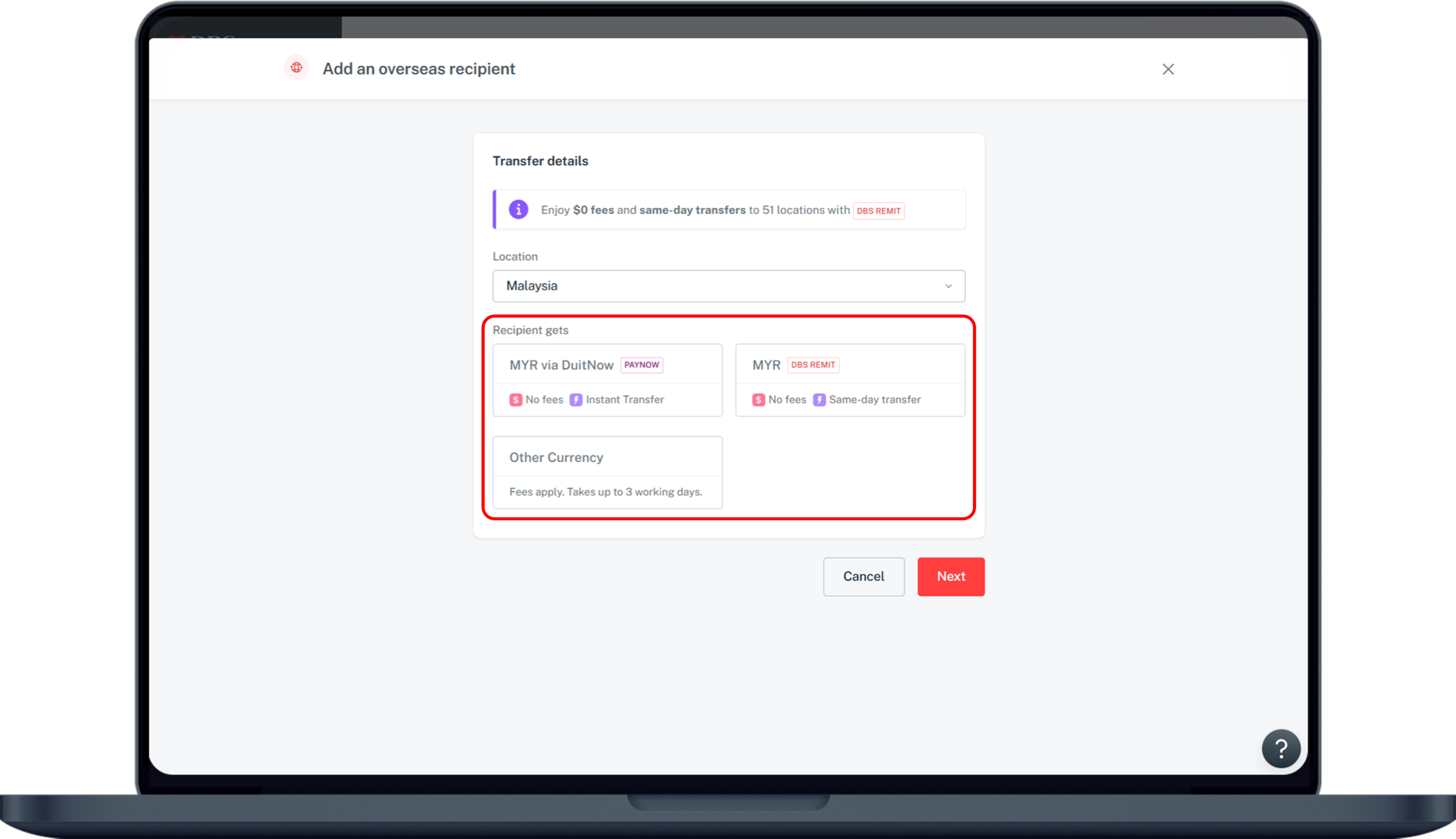
Task: Close the Add an overseas recipient dialog
Action: point(1168,69)
